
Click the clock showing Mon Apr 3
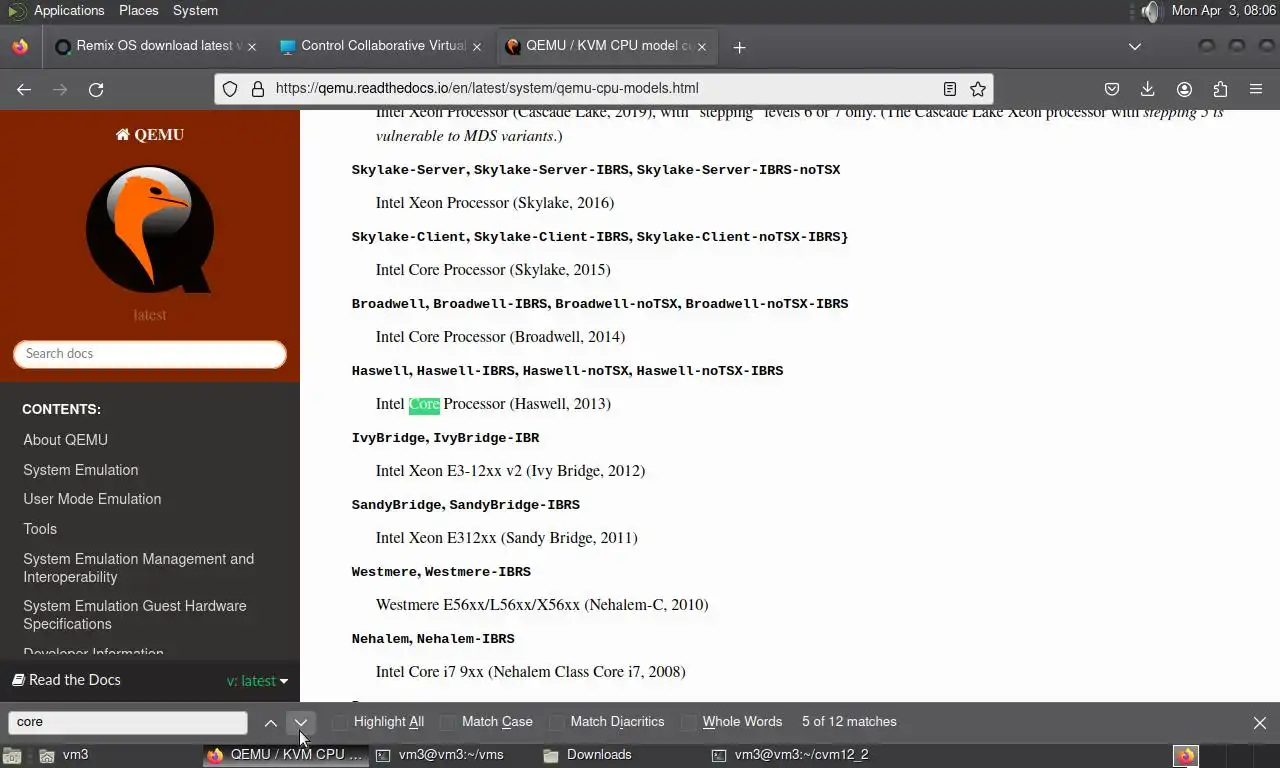point(1223,10)
